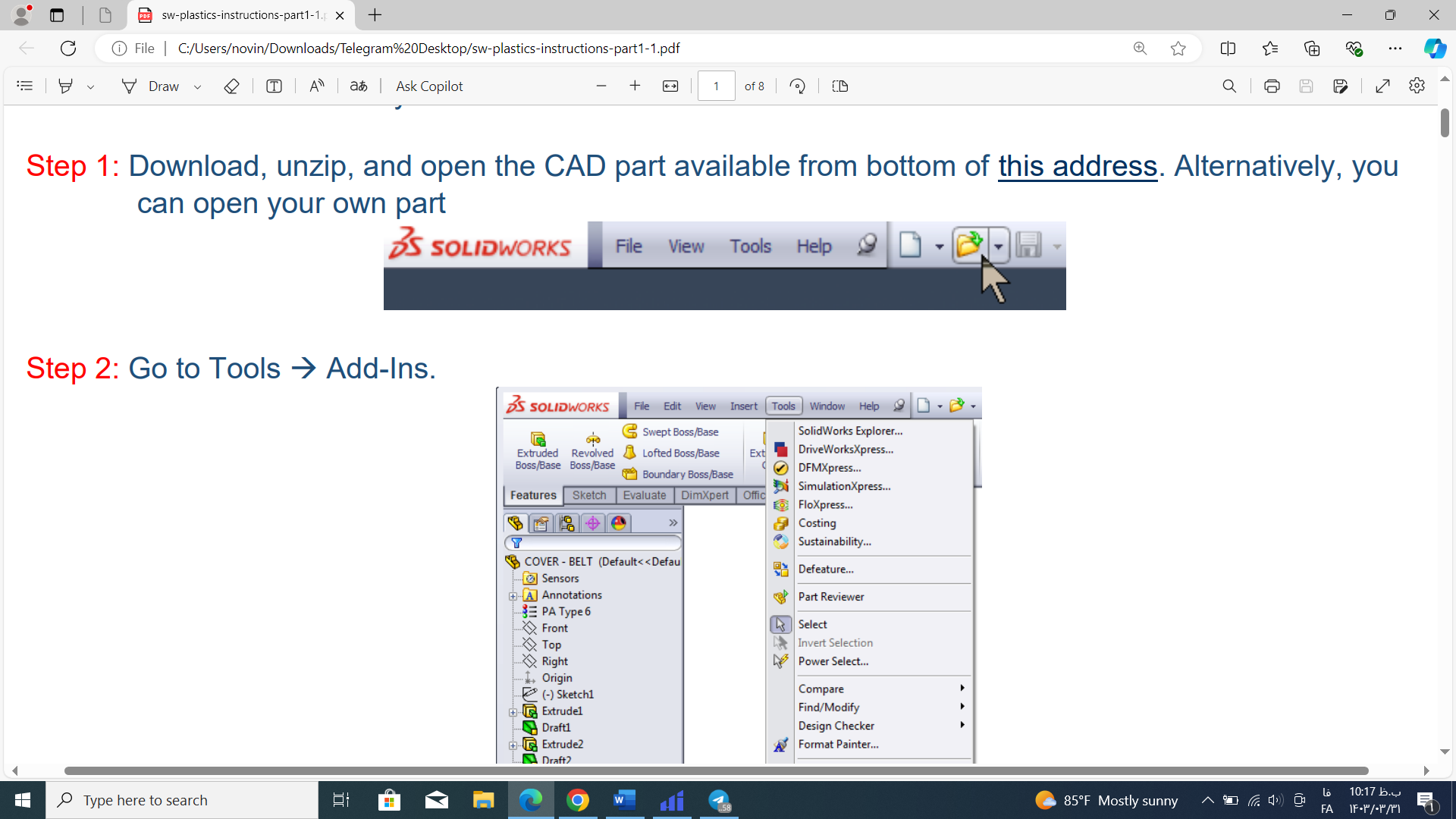This screenshot has width=1456, height=819.
Task: Open PDF settings gear
Action: tap(1417, 86)
